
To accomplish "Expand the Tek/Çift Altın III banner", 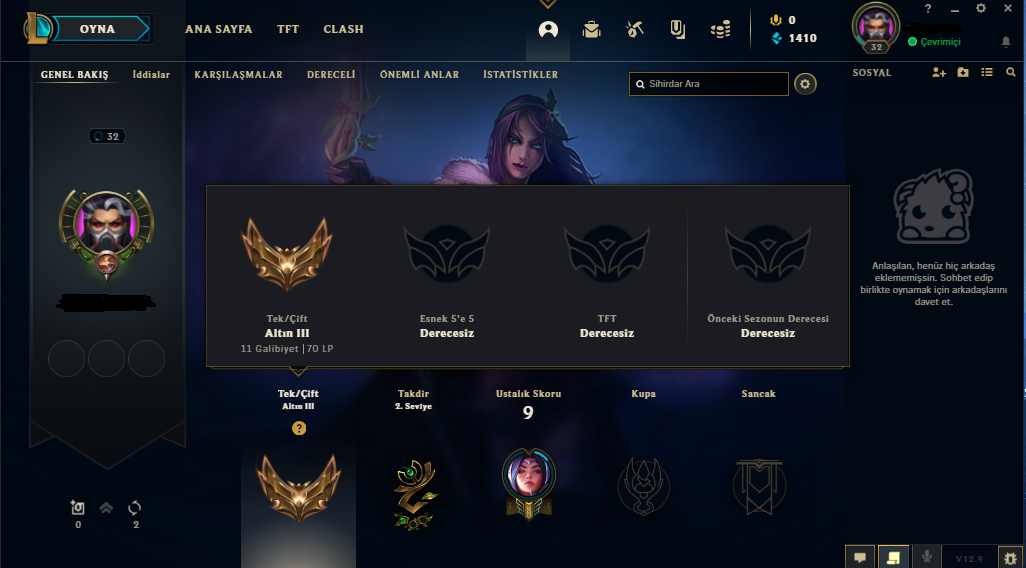I will (298, 399).
